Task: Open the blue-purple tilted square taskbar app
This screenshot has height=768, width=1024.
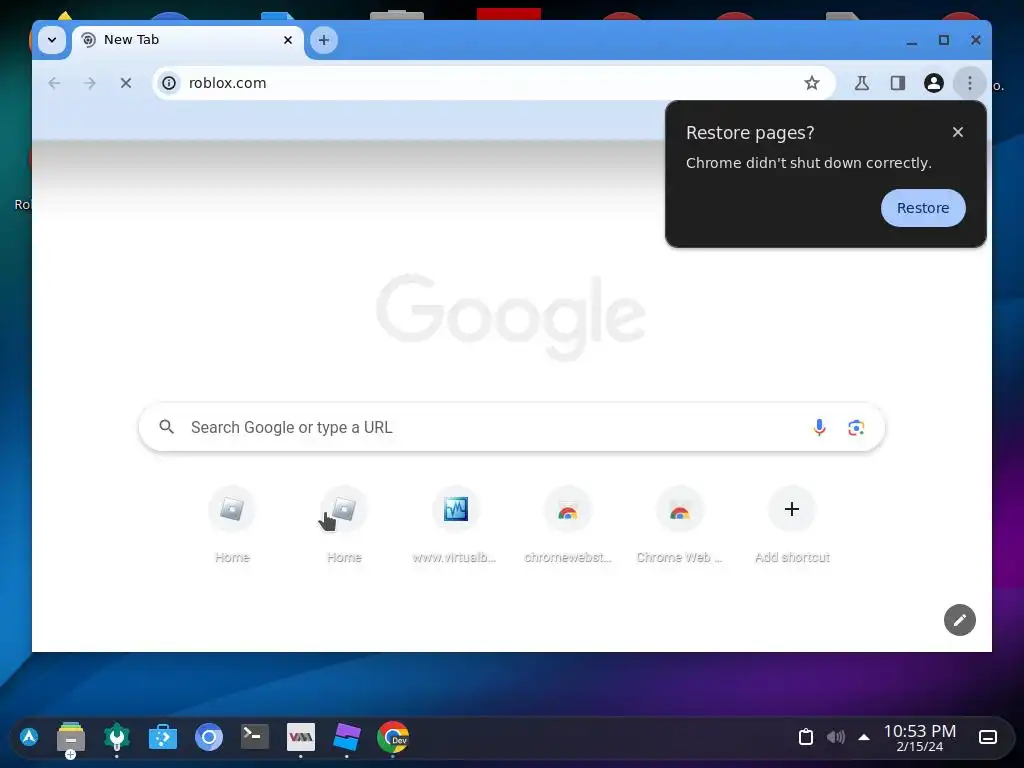Action: 346,737
